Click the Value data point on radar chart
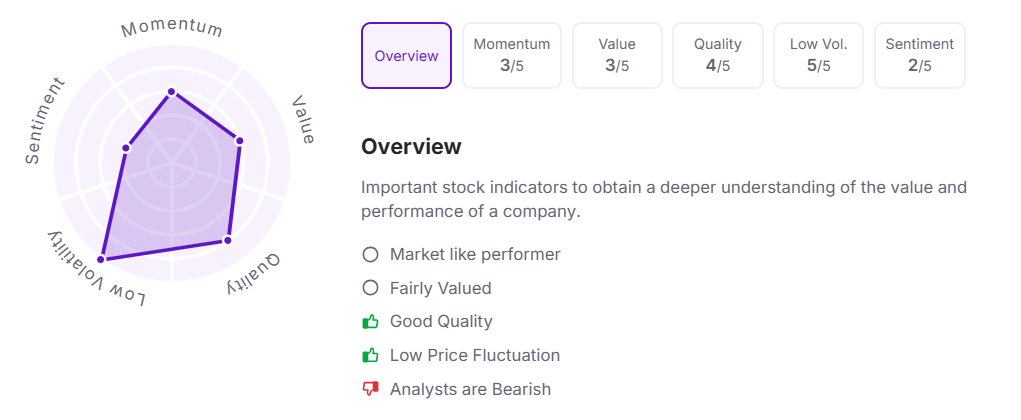 click(x=240, y=140)
